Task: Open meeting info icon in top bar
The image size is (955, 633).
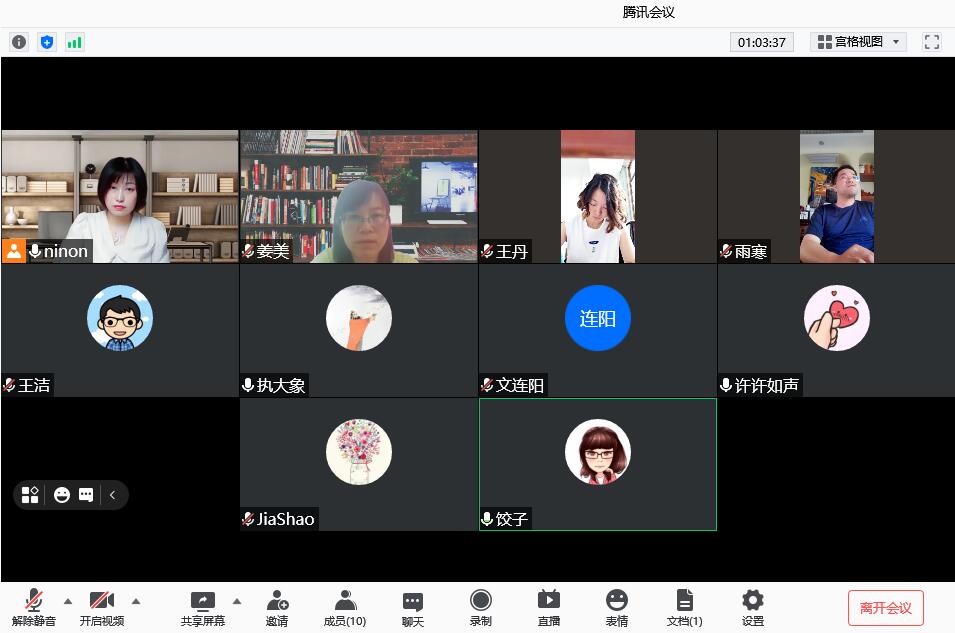Action: click(19, 42)
